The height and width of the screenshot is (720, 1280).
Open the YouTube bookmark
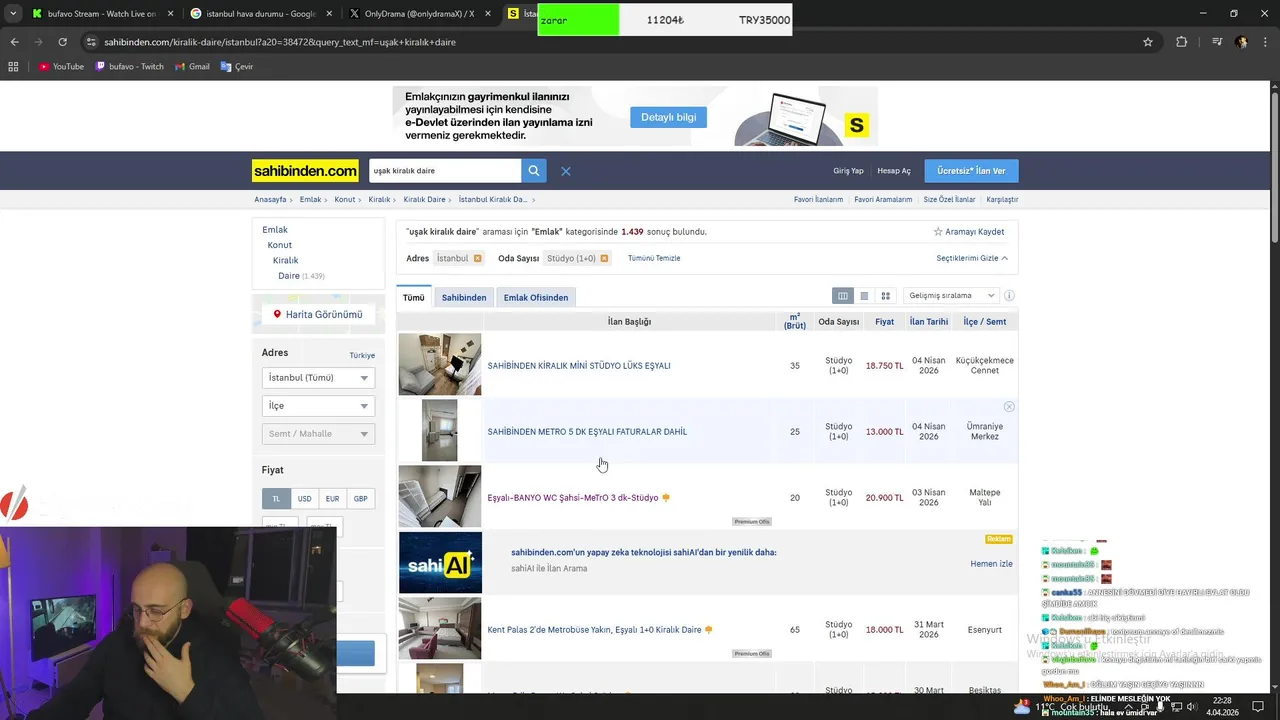[x=62, y=67]
